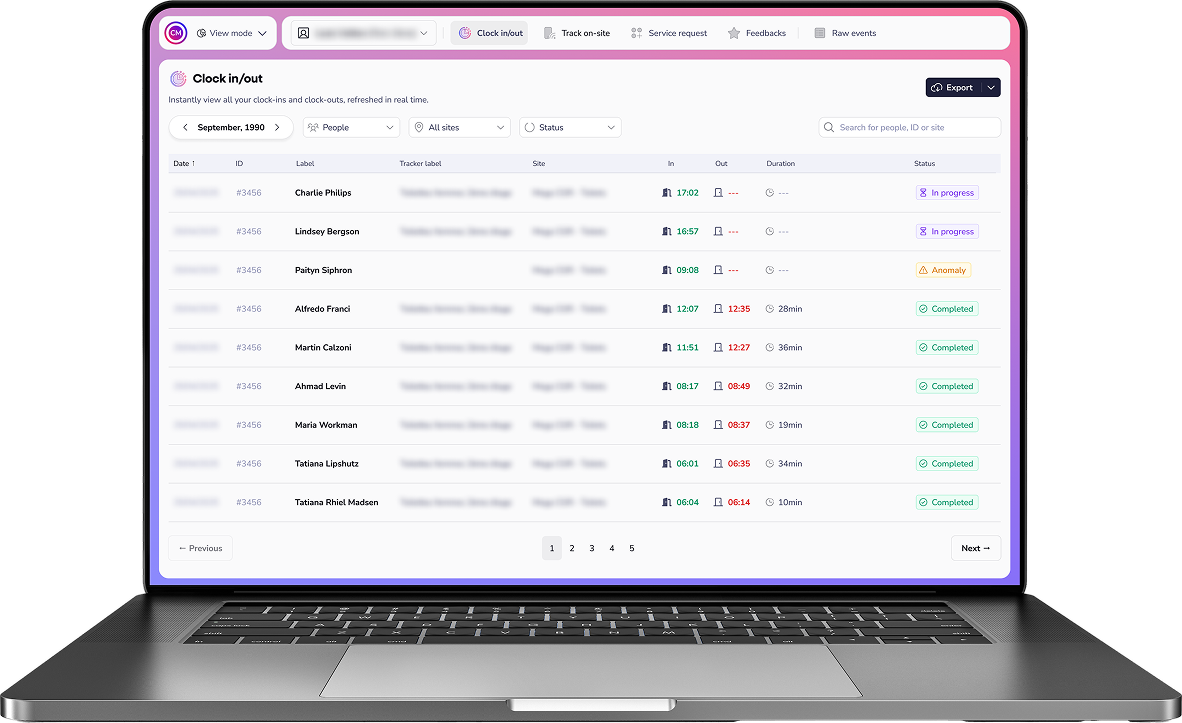Click In progress badge for Lindsey Bergson
Screen dimensions: 1182x723
click(x=947, y=231)
